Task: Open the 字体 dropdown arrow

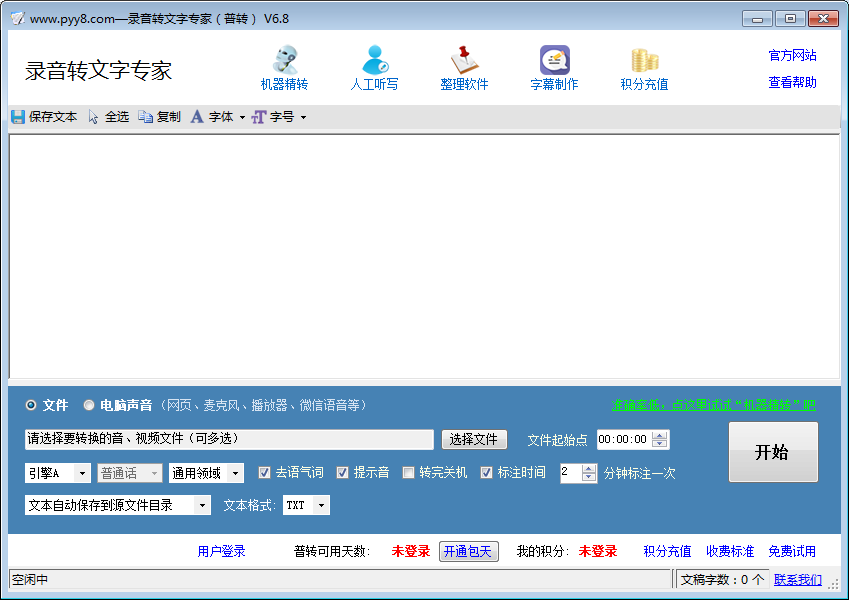Action: (242, 118)
